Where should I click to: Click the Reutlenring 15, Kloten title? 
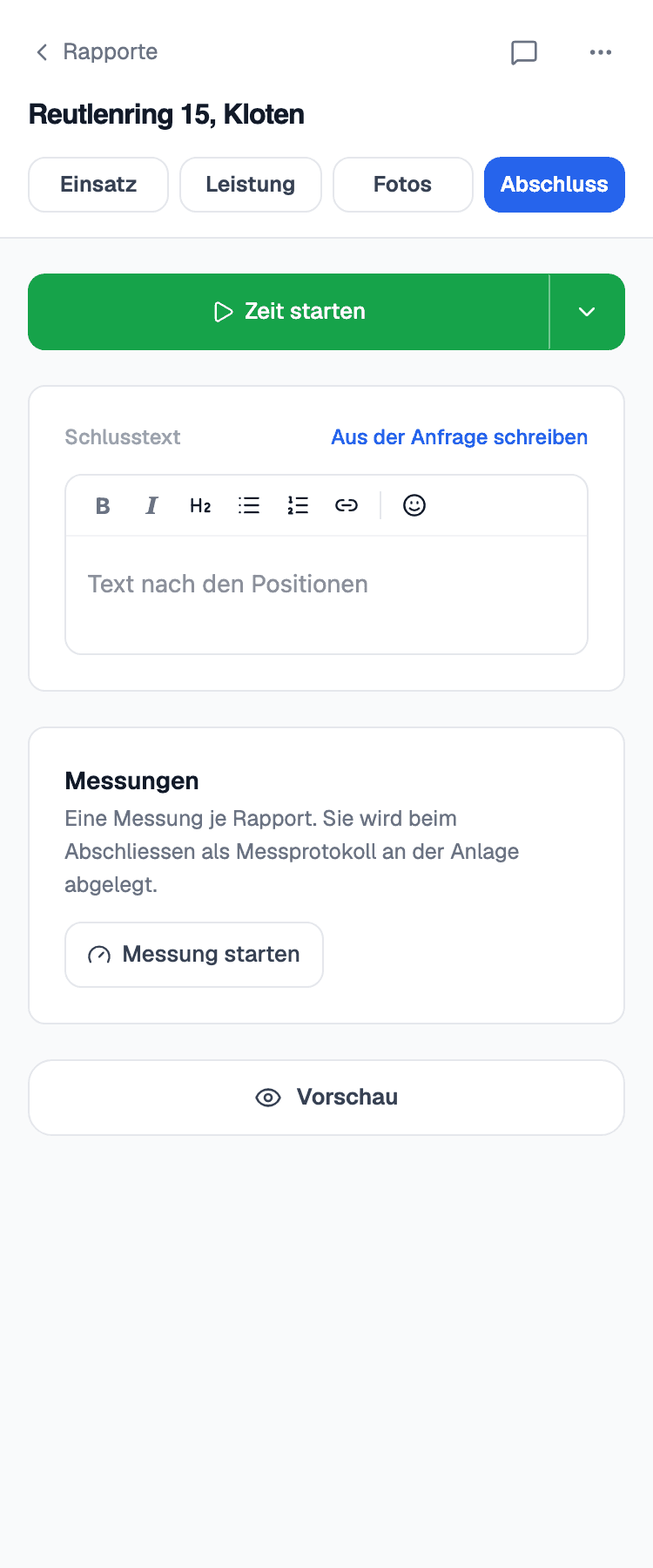pos(166,114)
